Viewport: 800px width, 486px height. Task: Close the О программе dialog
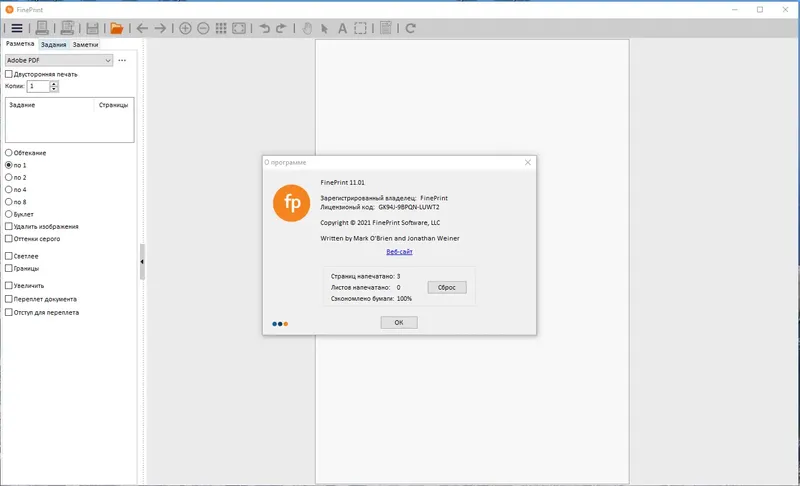528,162
